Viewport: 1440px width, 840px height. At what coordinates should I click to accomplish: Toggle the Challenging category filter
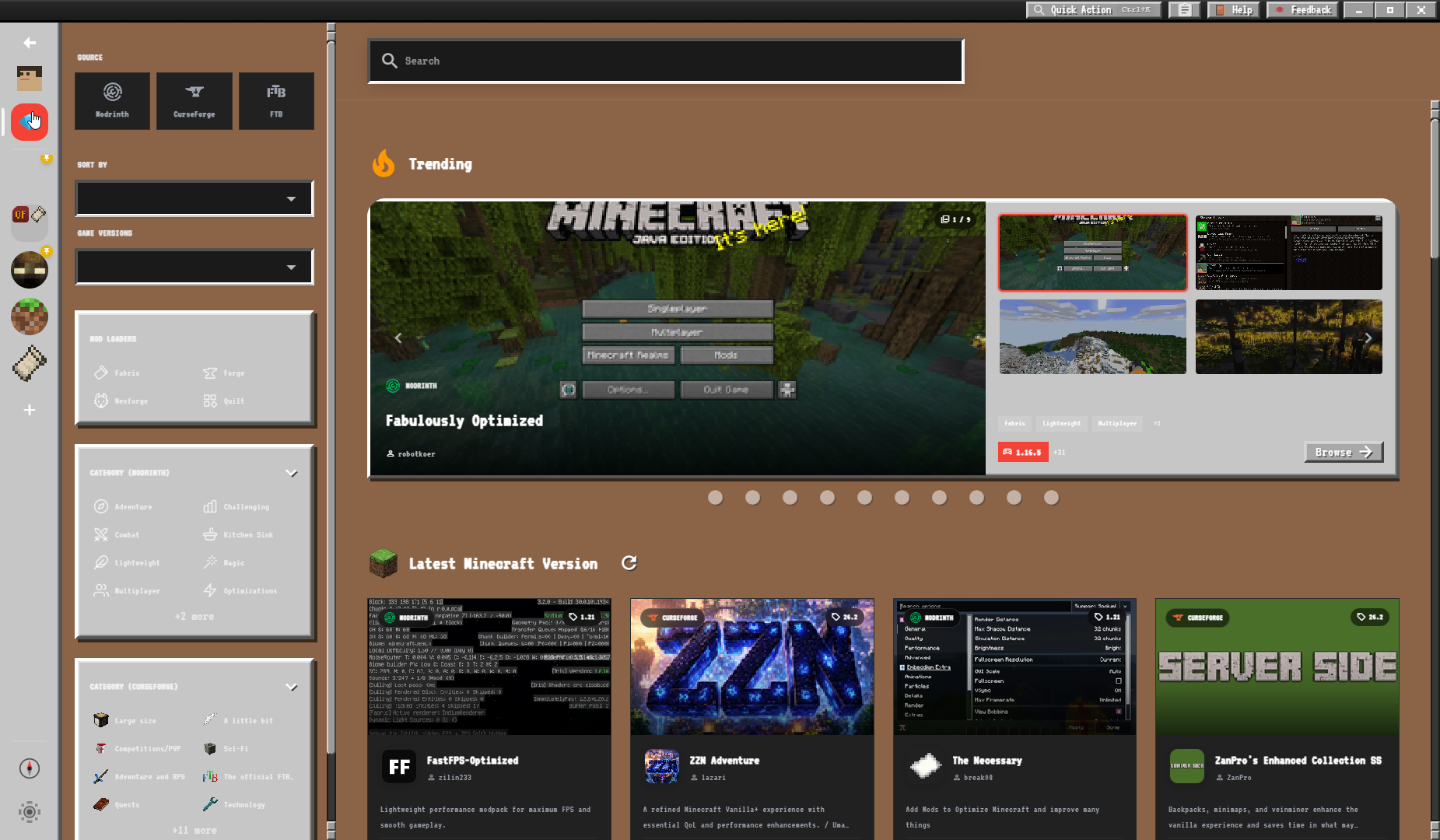236,507
